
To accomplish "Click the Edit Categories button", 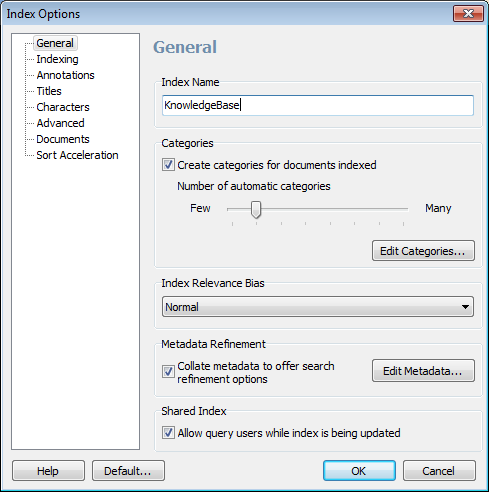I will (423, 251).
